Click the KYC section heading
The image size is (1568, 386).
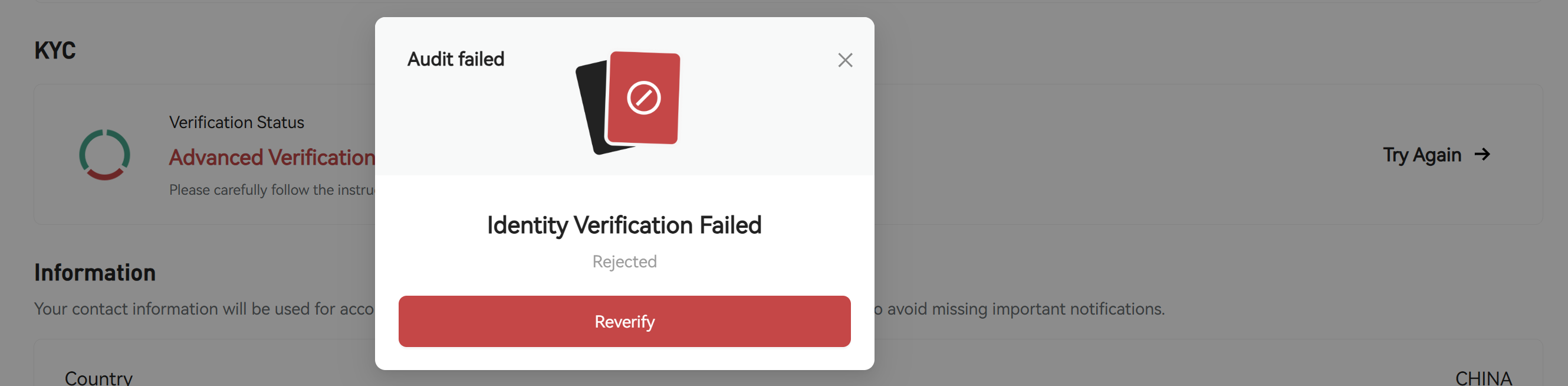click(55, 51)
